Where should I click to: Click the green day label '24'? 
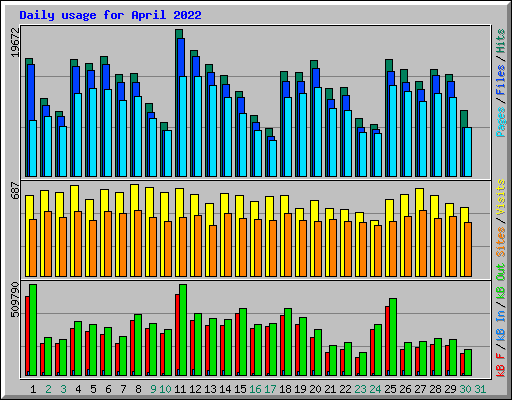click(375, 389)
